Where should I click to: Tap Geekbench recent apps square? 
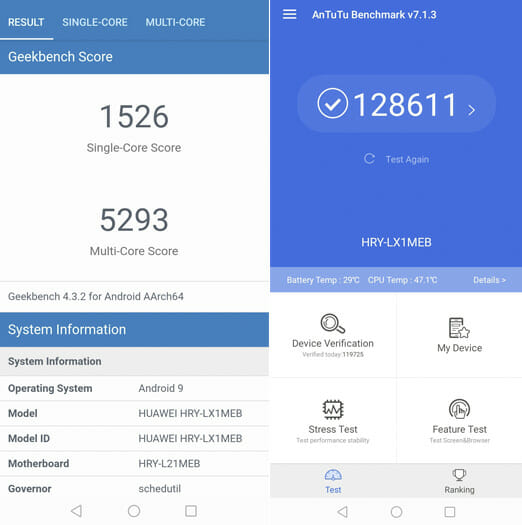tap(191, 511)
